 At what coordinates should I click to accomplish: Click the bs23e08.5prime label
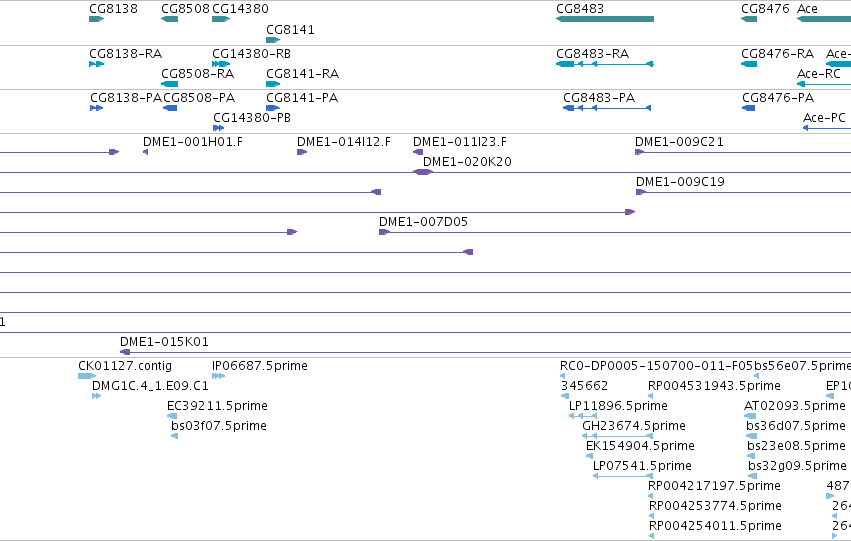796,446
